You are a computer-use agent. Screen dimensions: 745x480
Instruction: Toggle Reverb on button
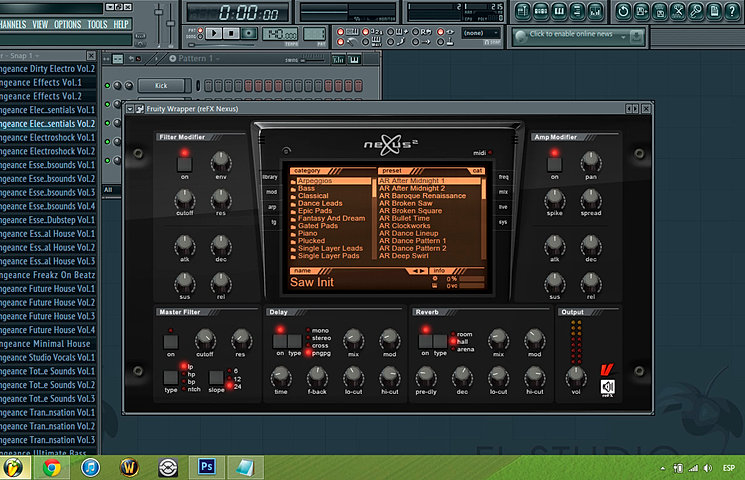(x=425, y=341)
